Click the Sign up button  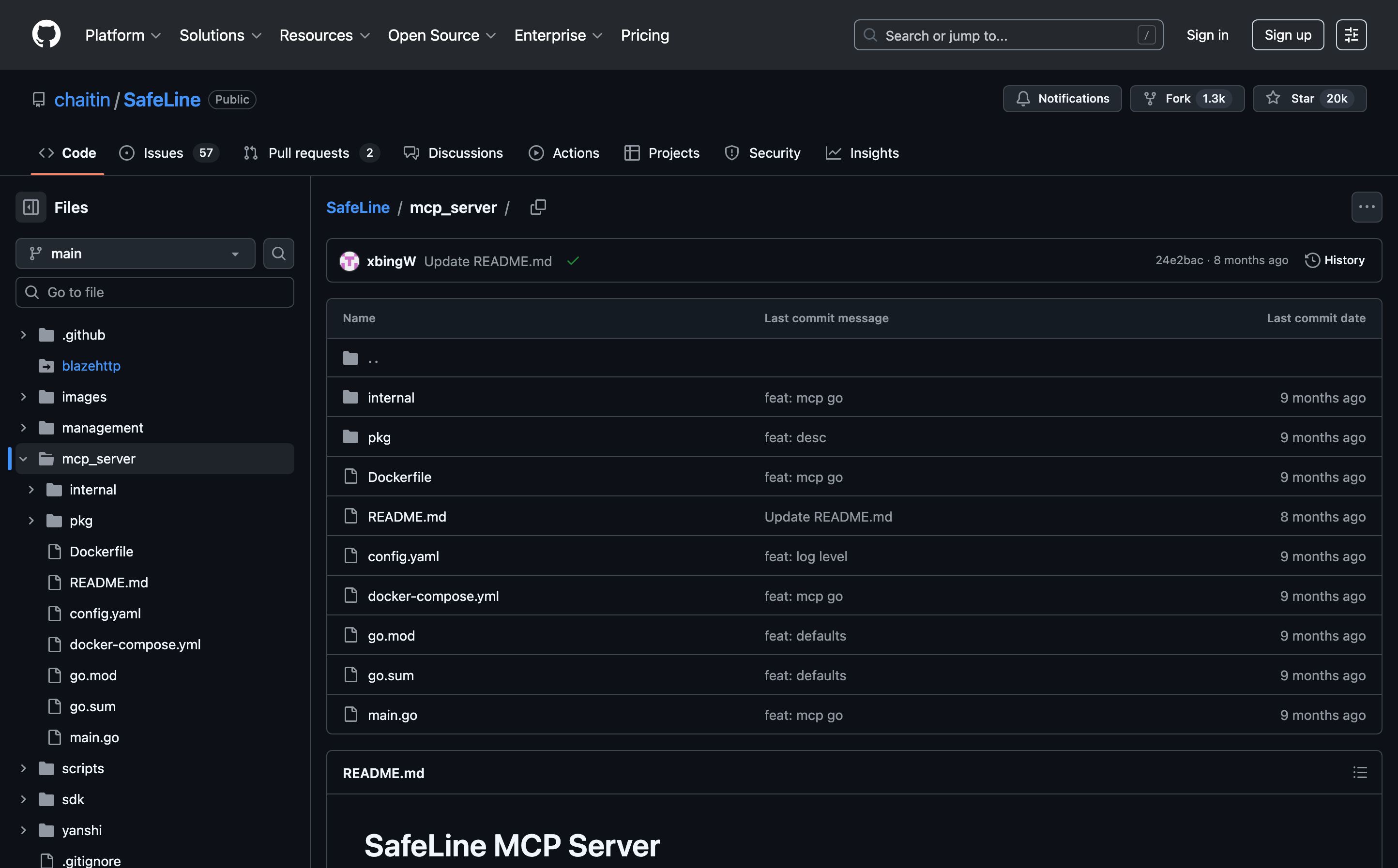pos(1287,35)
